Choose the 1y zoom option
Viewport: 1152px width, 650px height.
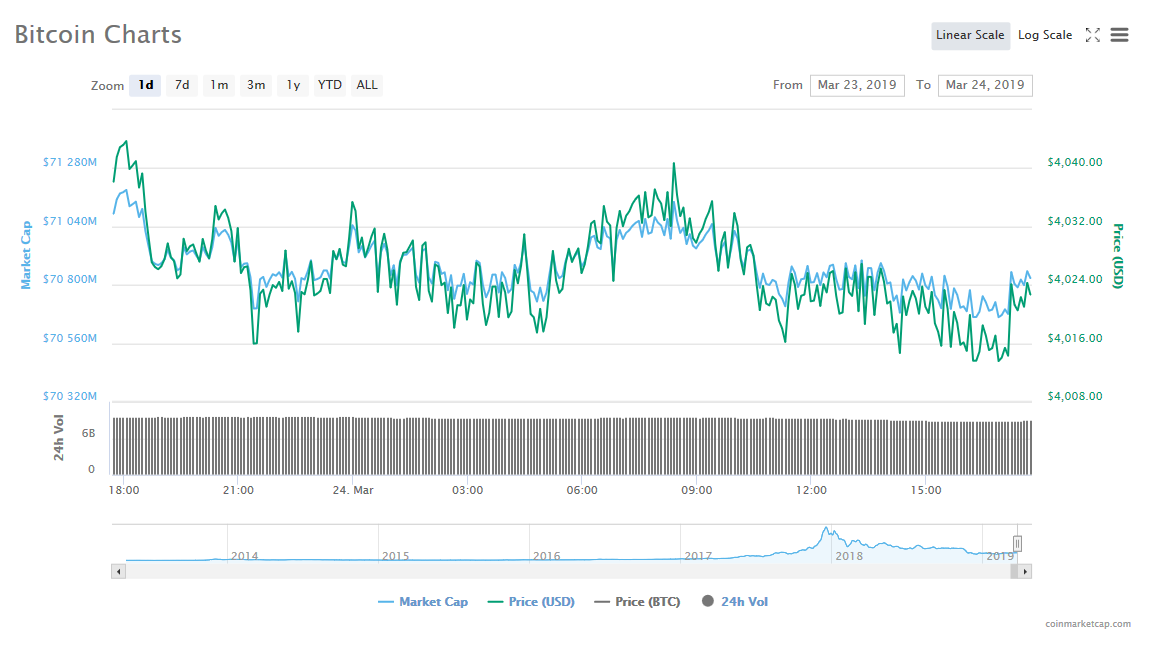(x=293, y=85)
